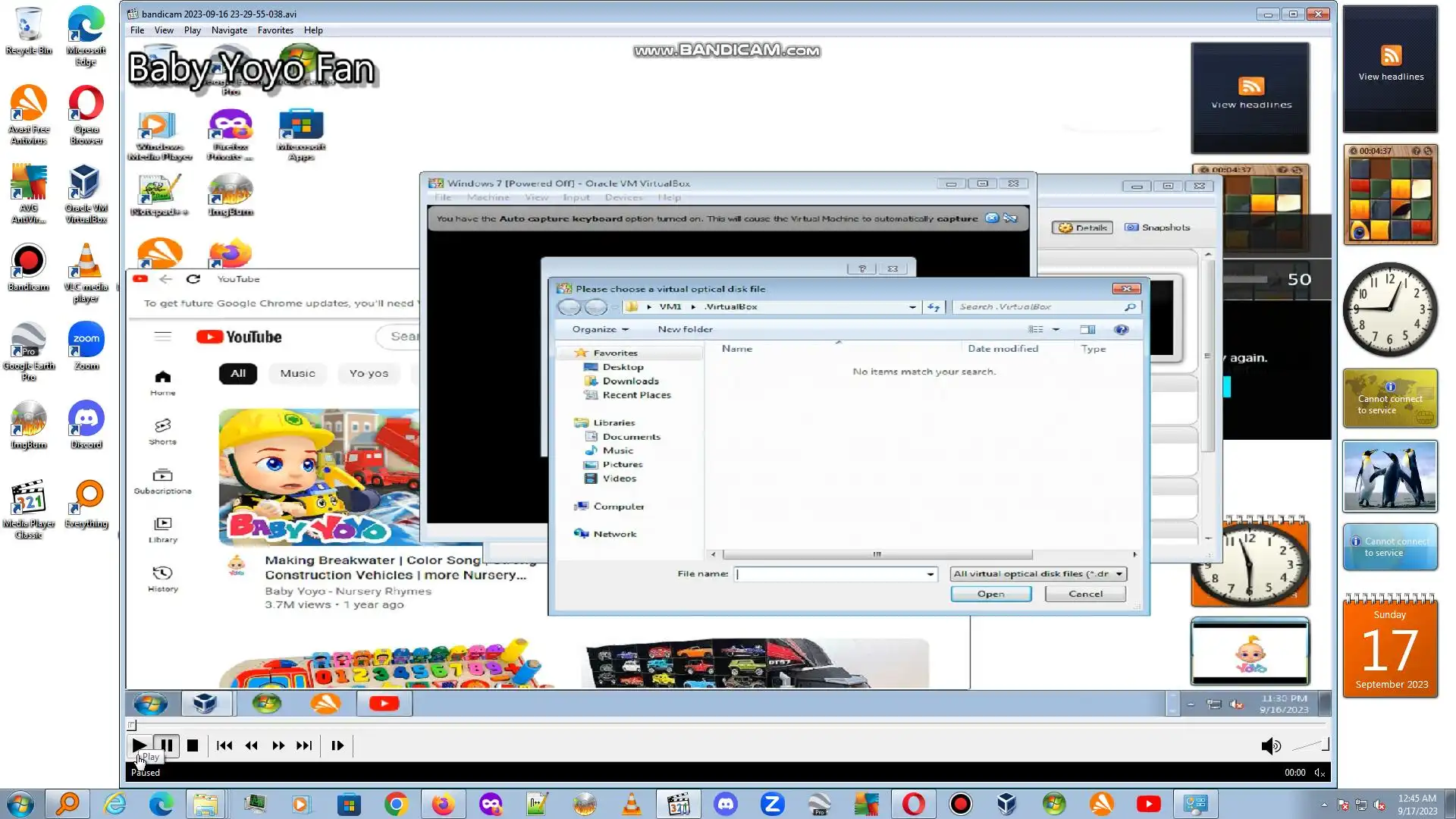Open the Windows Start menu
This screenshot has width=1456, height=819.
point(20,804)
